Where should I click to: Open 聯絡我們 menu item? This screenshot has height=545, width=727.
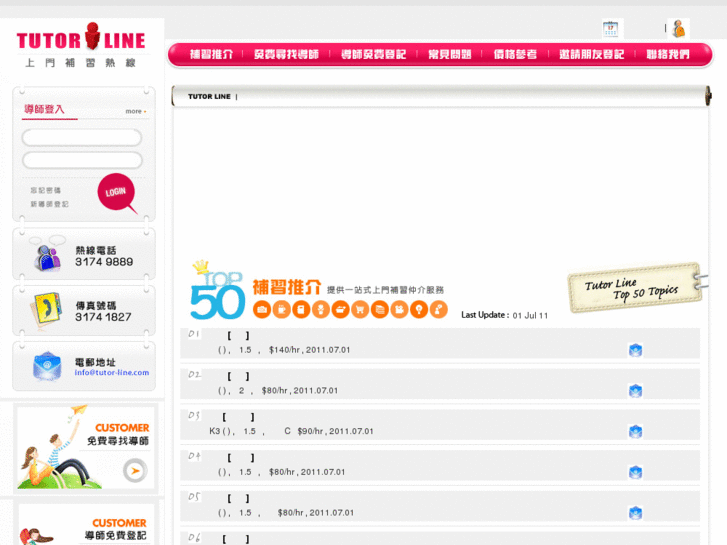[x=668, y=54]
